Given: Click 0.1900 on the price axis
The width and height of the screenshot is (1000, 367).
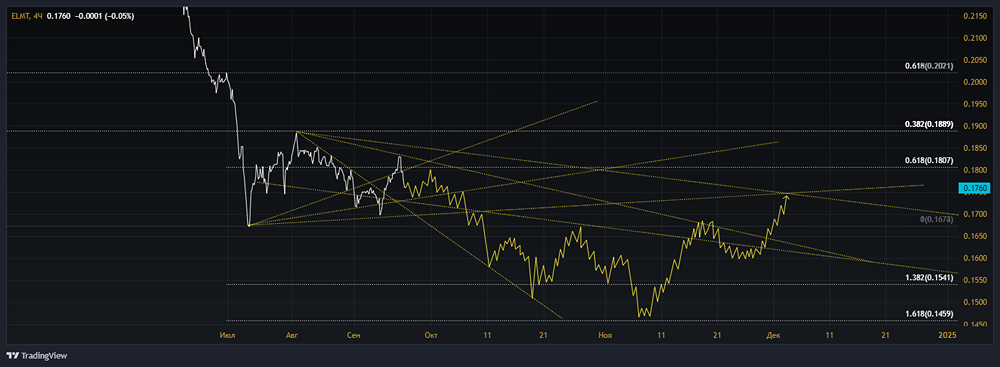Looking at the screenshot, I should click(976, 126).
